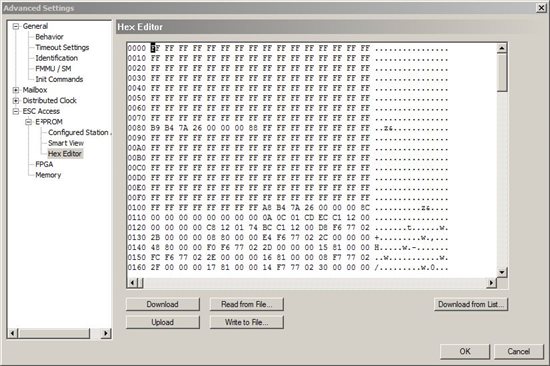Select Hex Editor tree item

65,154
